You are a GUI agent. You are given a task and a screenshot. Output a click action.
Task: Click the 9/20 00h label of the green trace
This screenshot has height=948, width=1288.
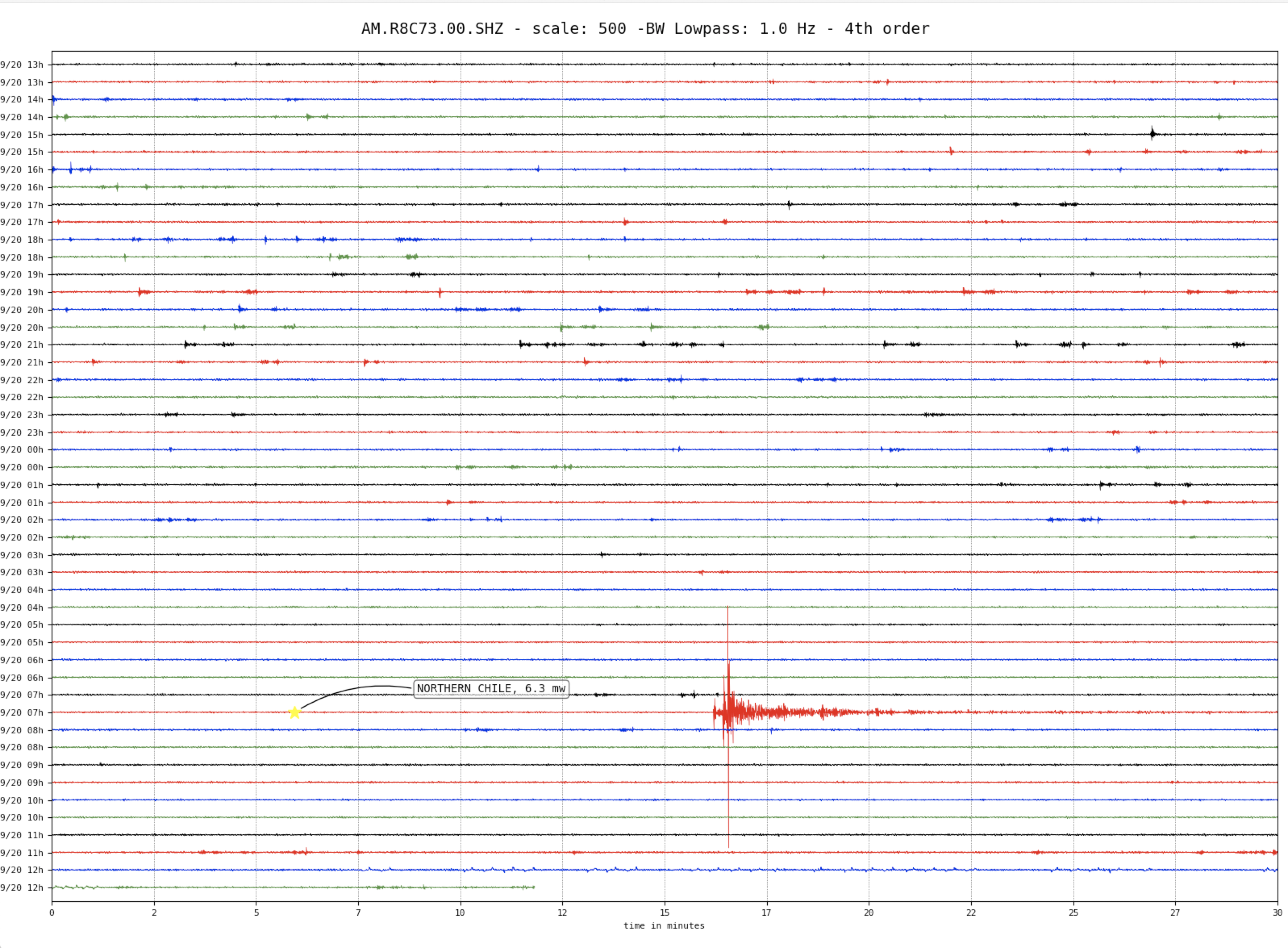point(22,468)
